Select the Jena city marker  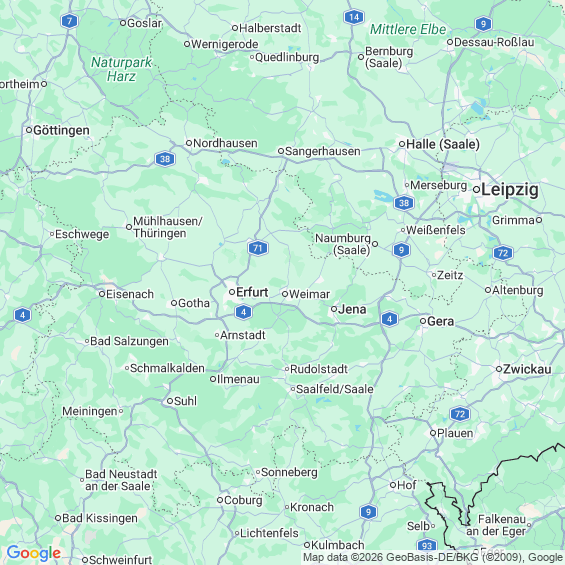(x=334, y=309)
